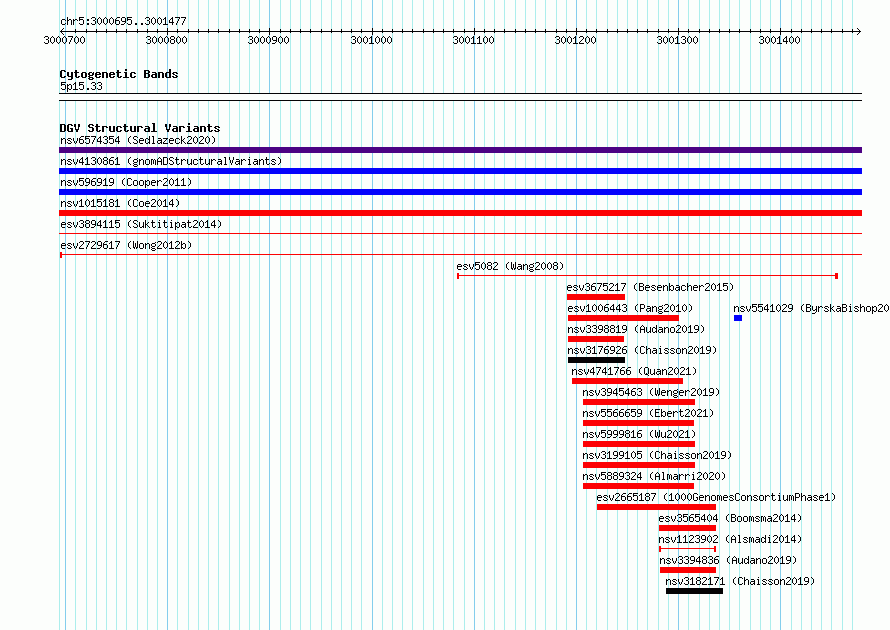Click red bar under nsv4741766 (Quan2021)
Viewport: 890px width, 630px height.
[627, 381]
